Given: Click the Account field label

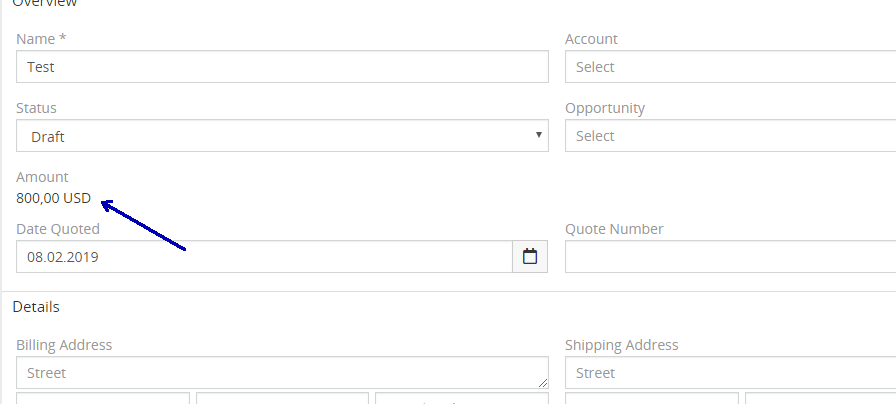Looking at the screenshot, I should (591, 39).
